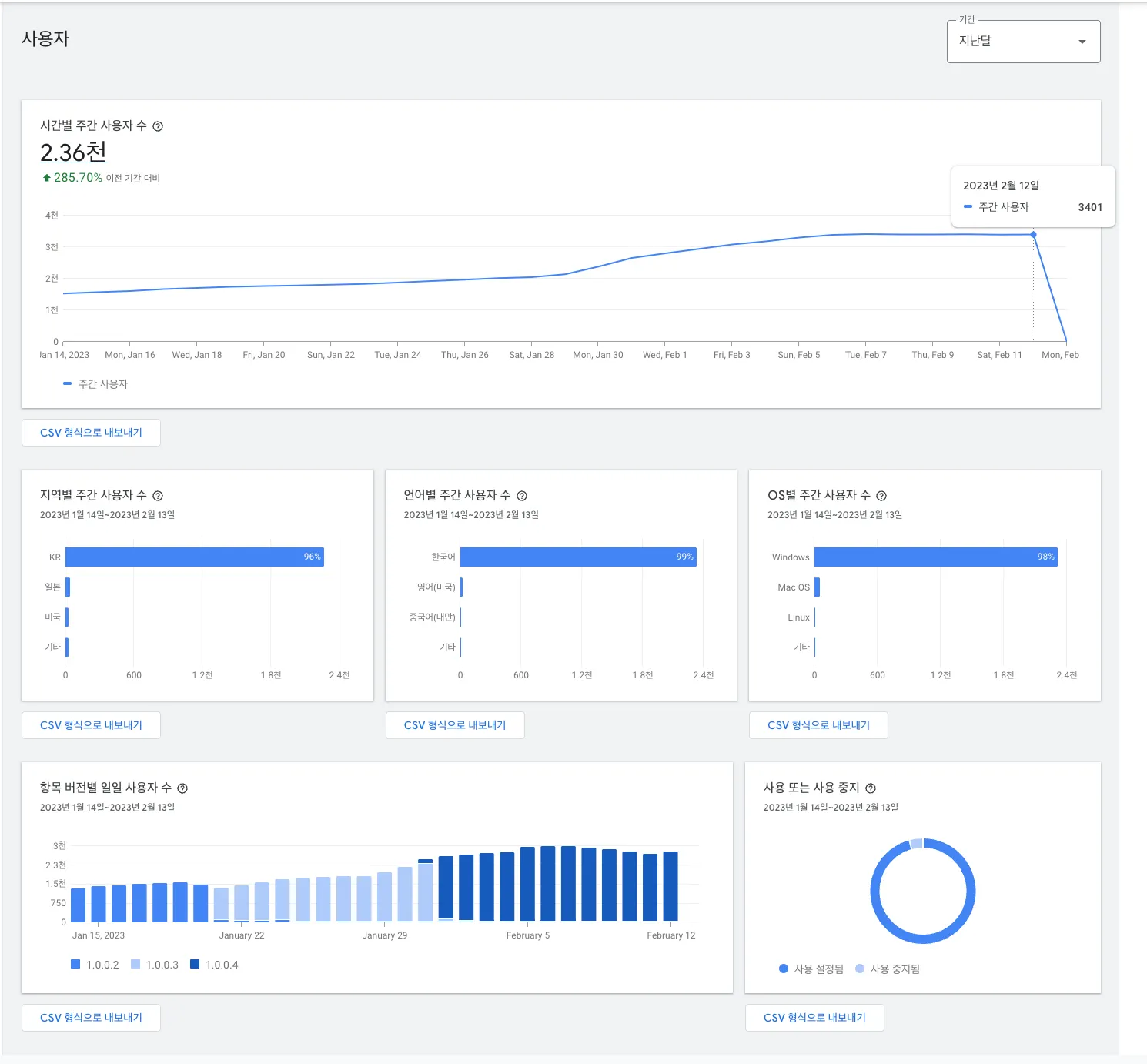This screenshot has height=1064, width=1147.
Task: Toggle the 1.0.0.4 version legend item
Action: pos(214,965)
